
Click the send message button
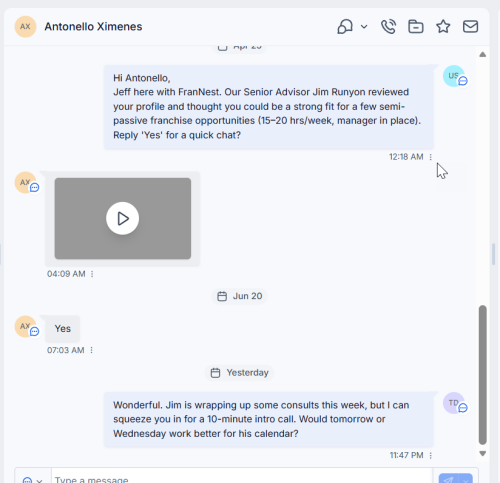pyautogui.click(x=449, y=478)
